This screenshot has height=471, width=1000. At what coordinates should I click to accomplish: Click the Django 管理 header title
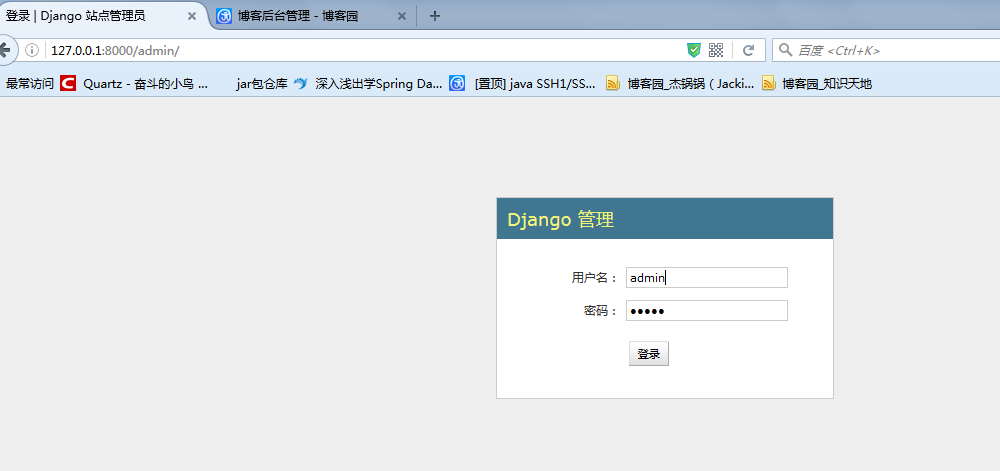point(561,220)
